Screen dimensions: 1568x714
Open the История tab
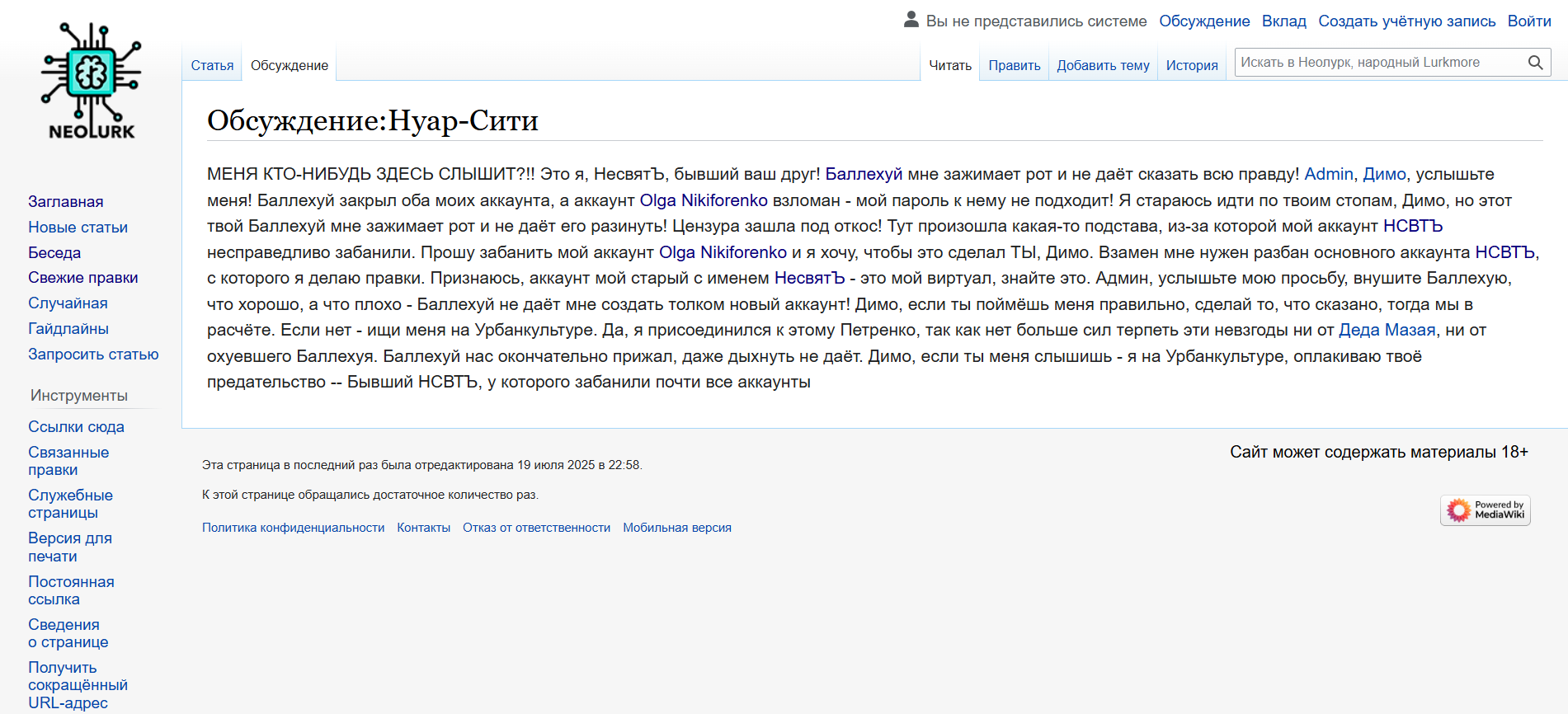click(x=1191, y=66)
